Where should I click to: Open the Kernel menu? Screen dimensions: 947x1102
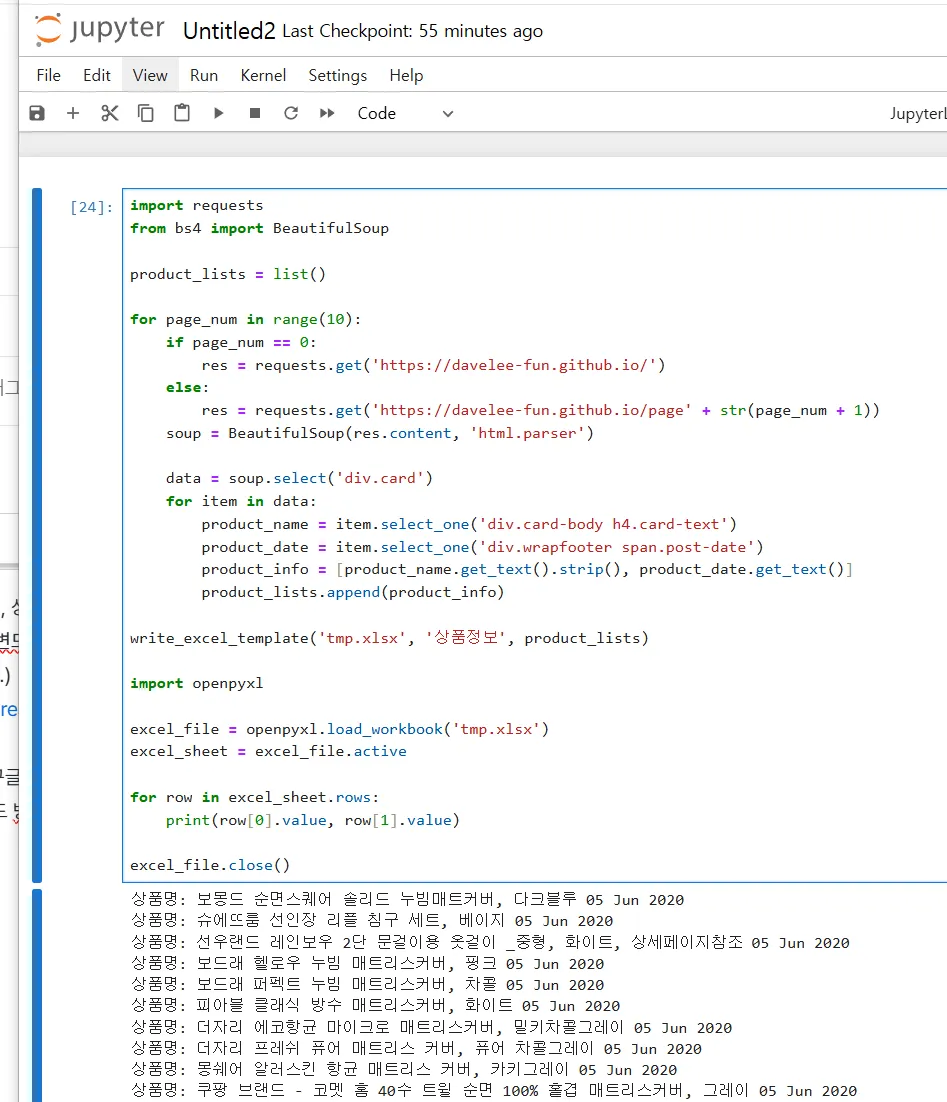[263, 75]
